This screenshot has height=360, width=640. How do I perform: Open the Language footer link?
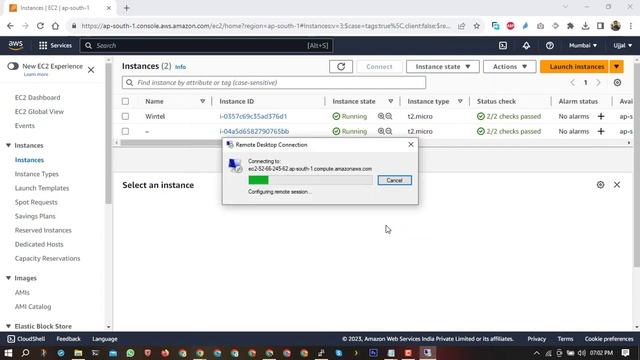click(x=105, y=339)
